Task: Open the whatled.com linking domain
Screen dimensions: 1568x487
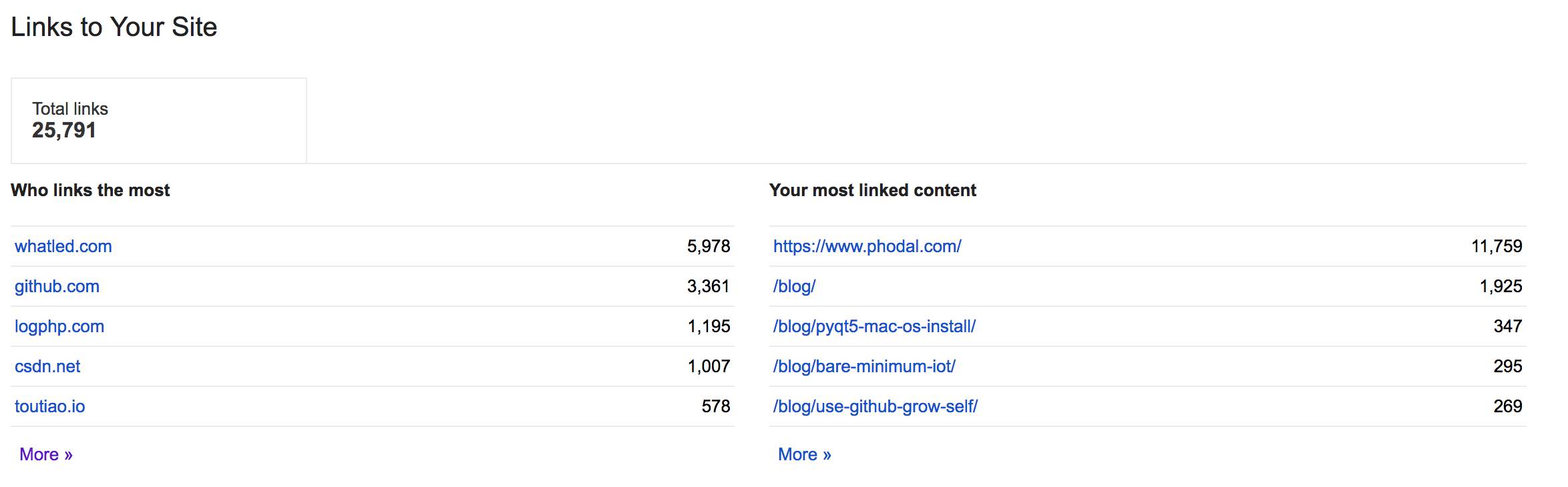Action: click(x=63, y=246)
